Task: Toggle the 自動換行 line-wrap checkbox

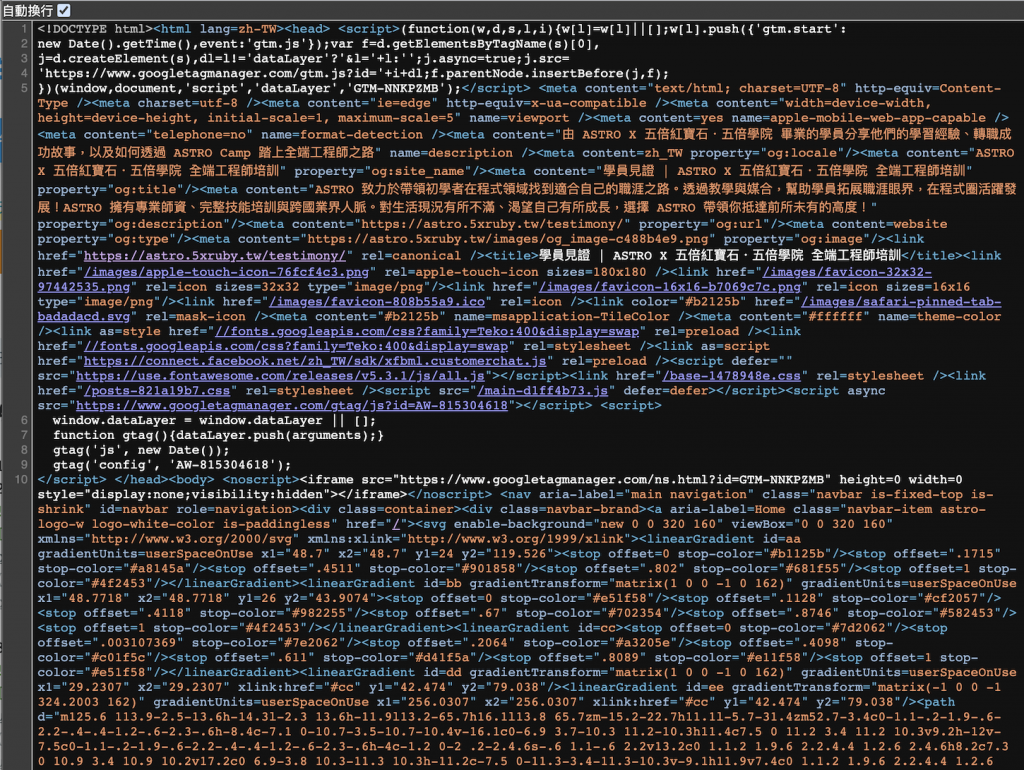Action: (63, 10)
